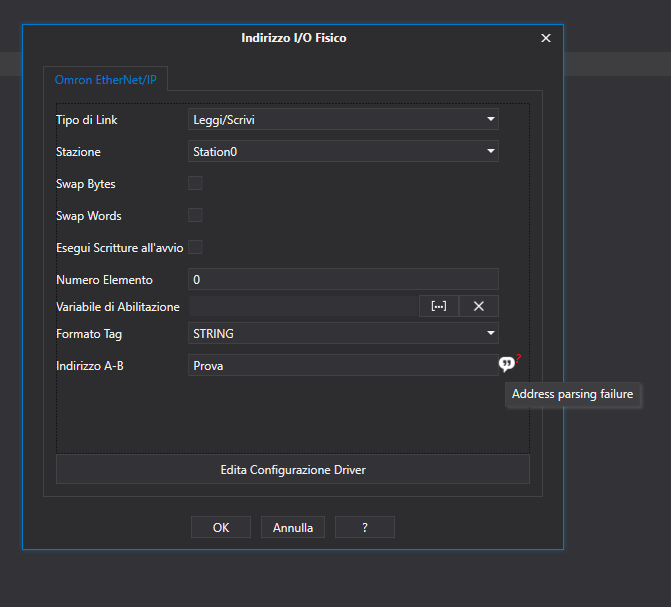
Task: Browse for Variabile di Abilitazione with [...] button
Action: click(x=439, y=306)
